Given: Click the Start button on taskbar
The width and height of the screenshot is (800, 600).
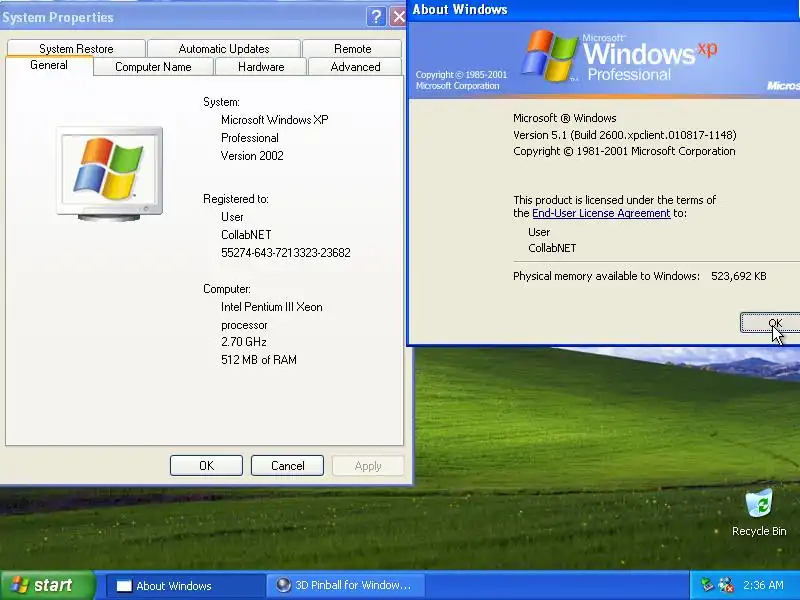Looking at the screenshot, I should [x=48, y=585].
